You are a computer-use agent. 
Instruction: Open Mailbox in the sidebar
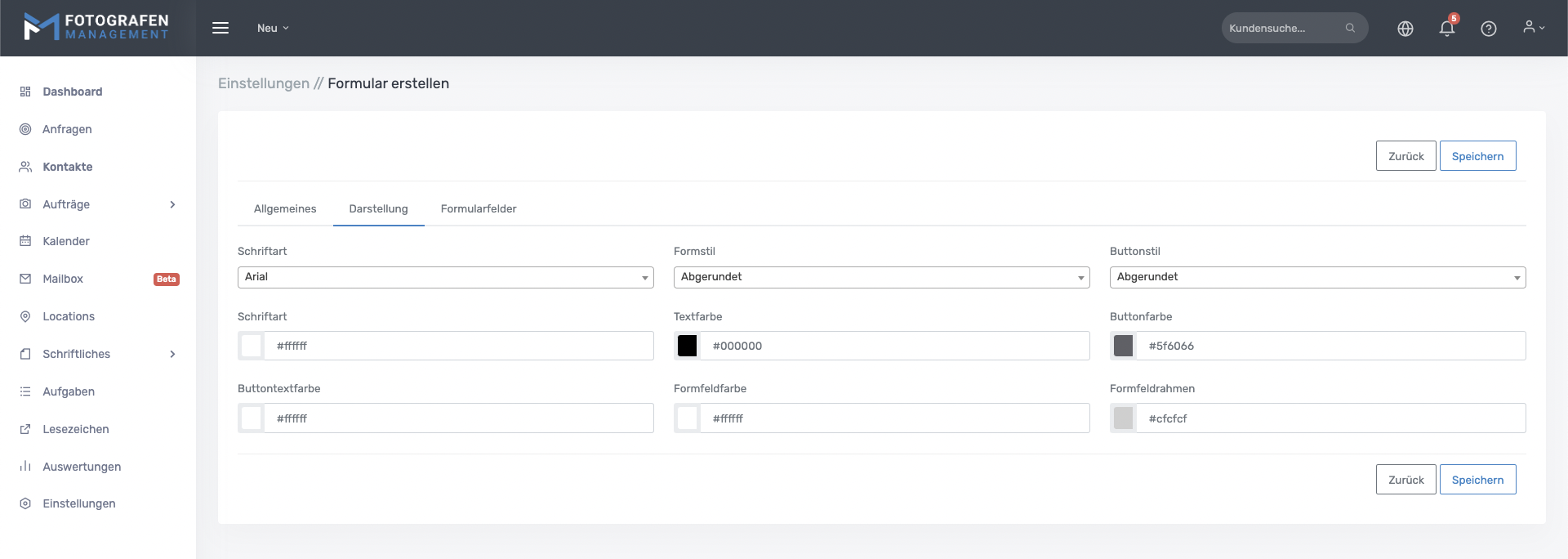pyautogui.click(x=63, y=279)
